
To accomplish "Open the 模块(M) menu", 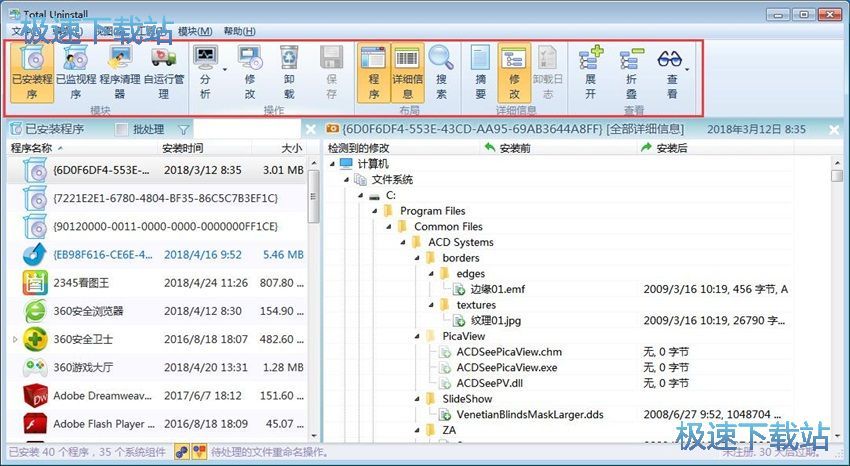I will click(195, 31).
